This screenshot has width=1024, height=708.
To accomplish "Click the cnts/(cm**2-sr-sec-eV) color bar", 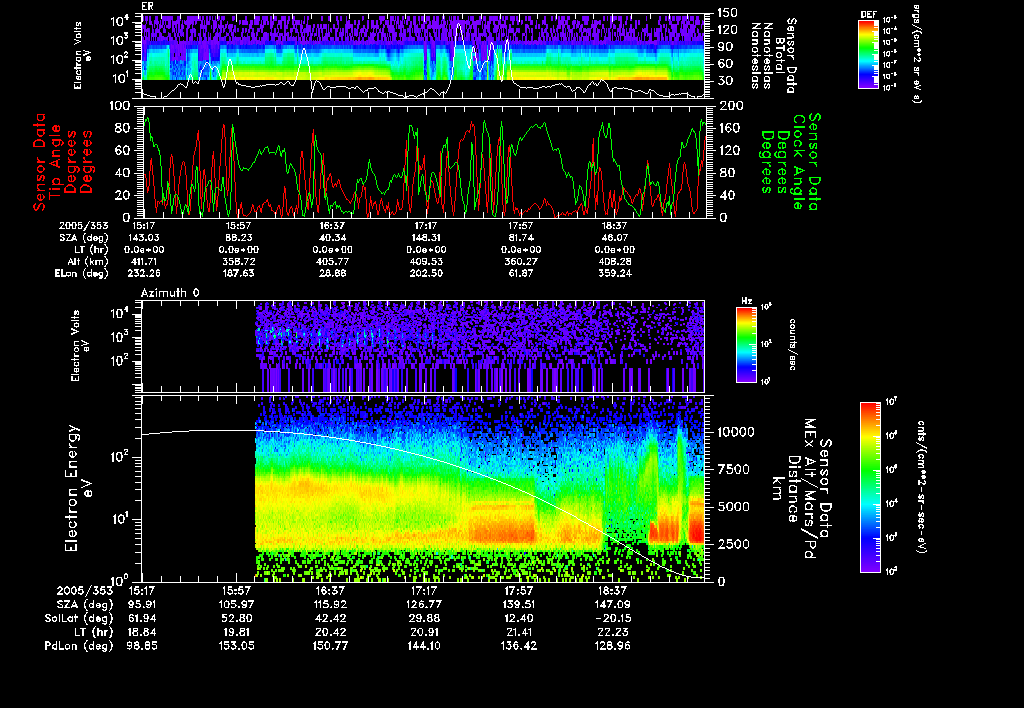I will click(x=870, y=487).
